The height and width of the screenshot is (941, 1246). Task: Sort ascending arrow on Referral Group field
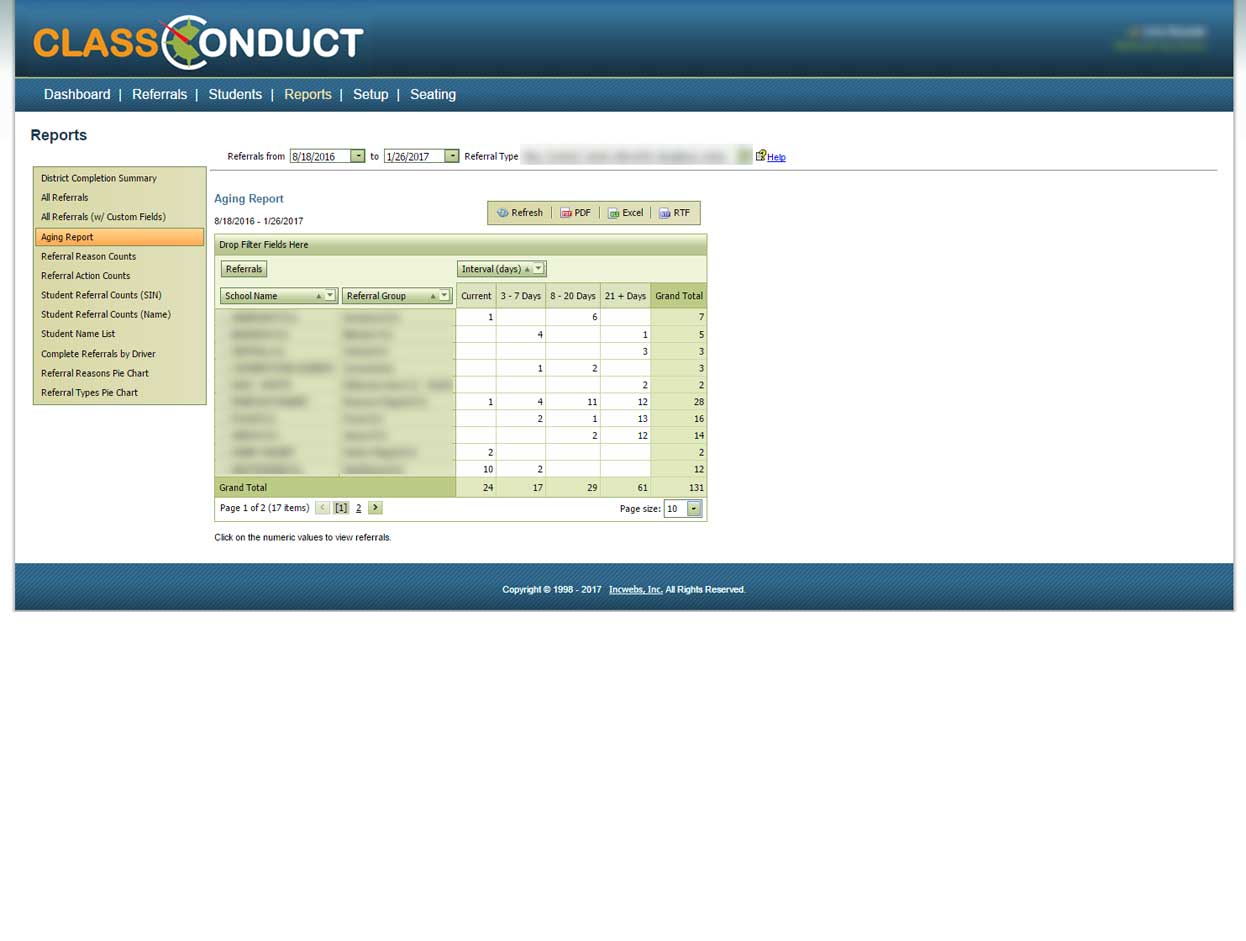pos(433,296)
